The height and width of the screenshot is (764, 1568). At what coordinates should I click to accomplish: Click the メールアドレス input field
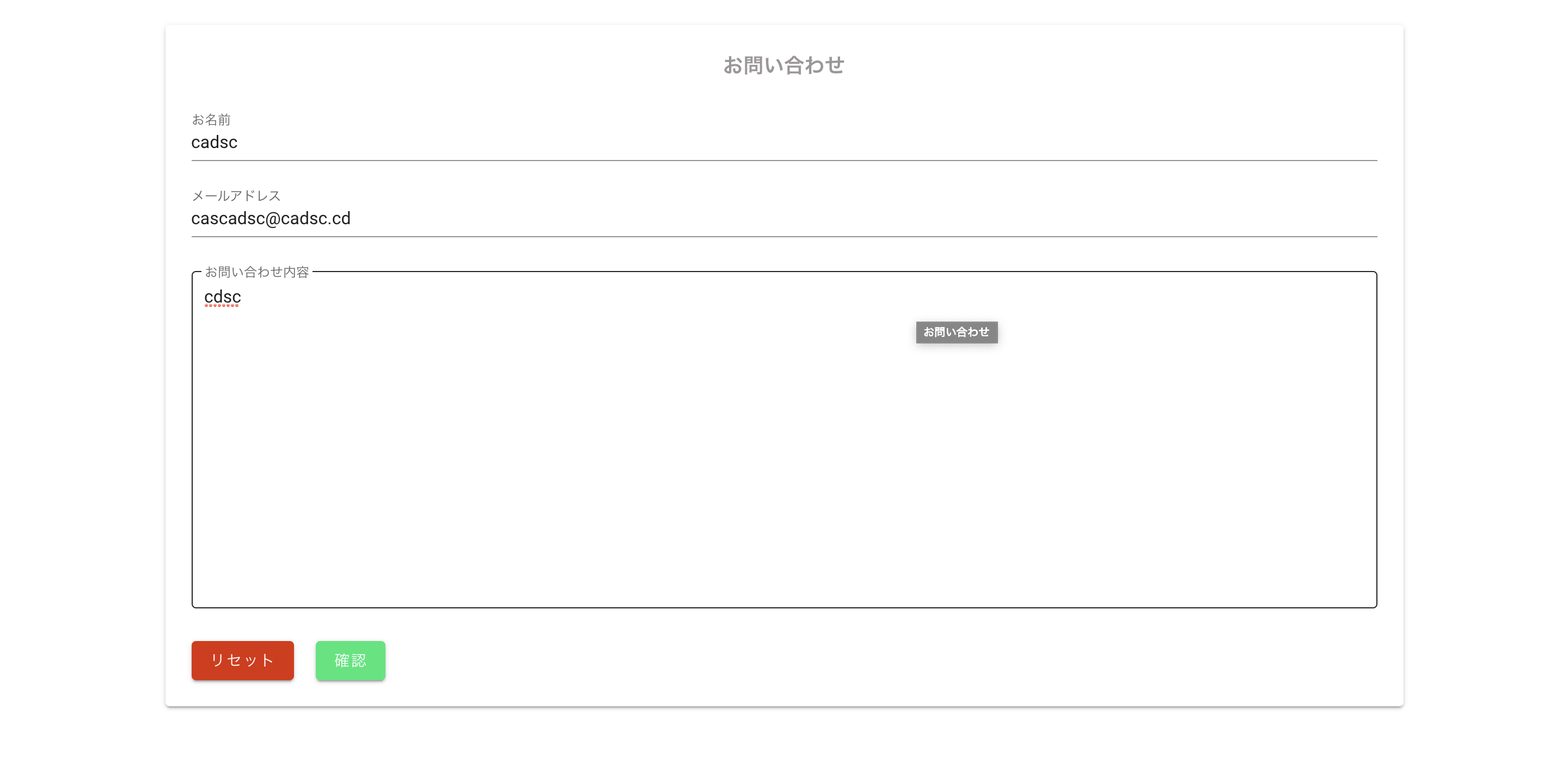(784, 218)
